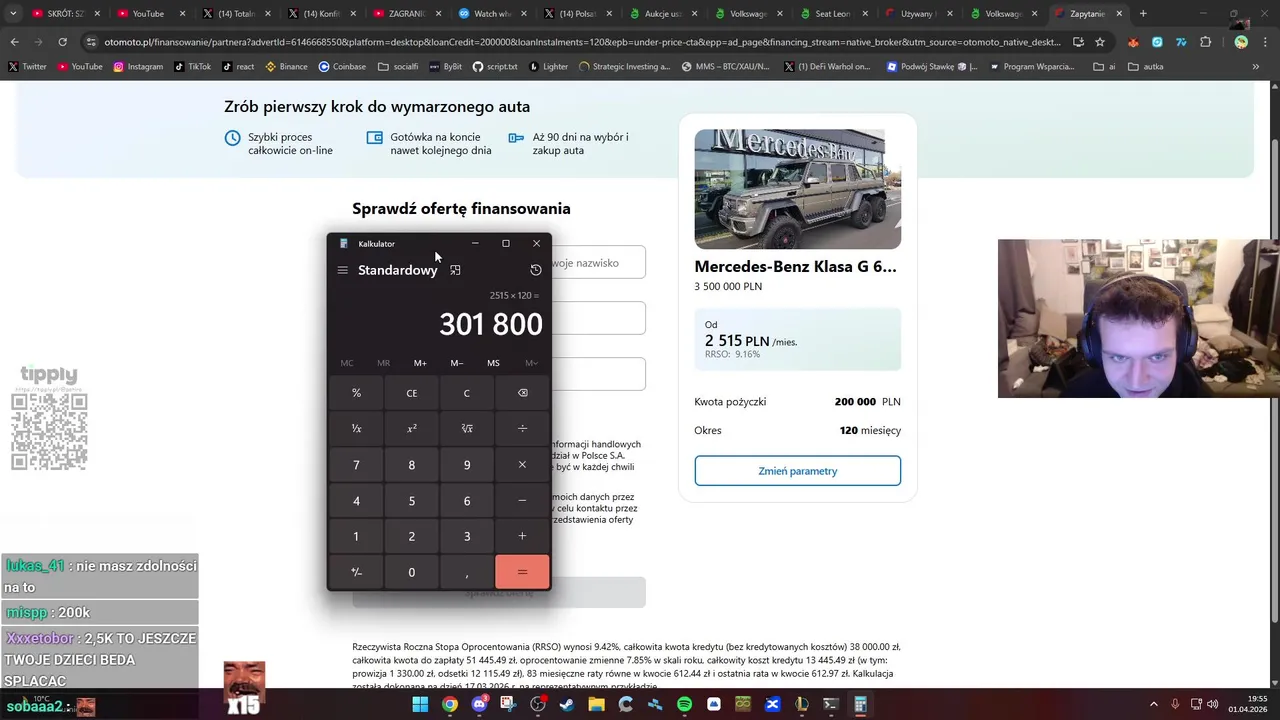The height and width of the screenshot is (720, 1280).
Task: Open Chrome from the taskbar
Action: 450,705
